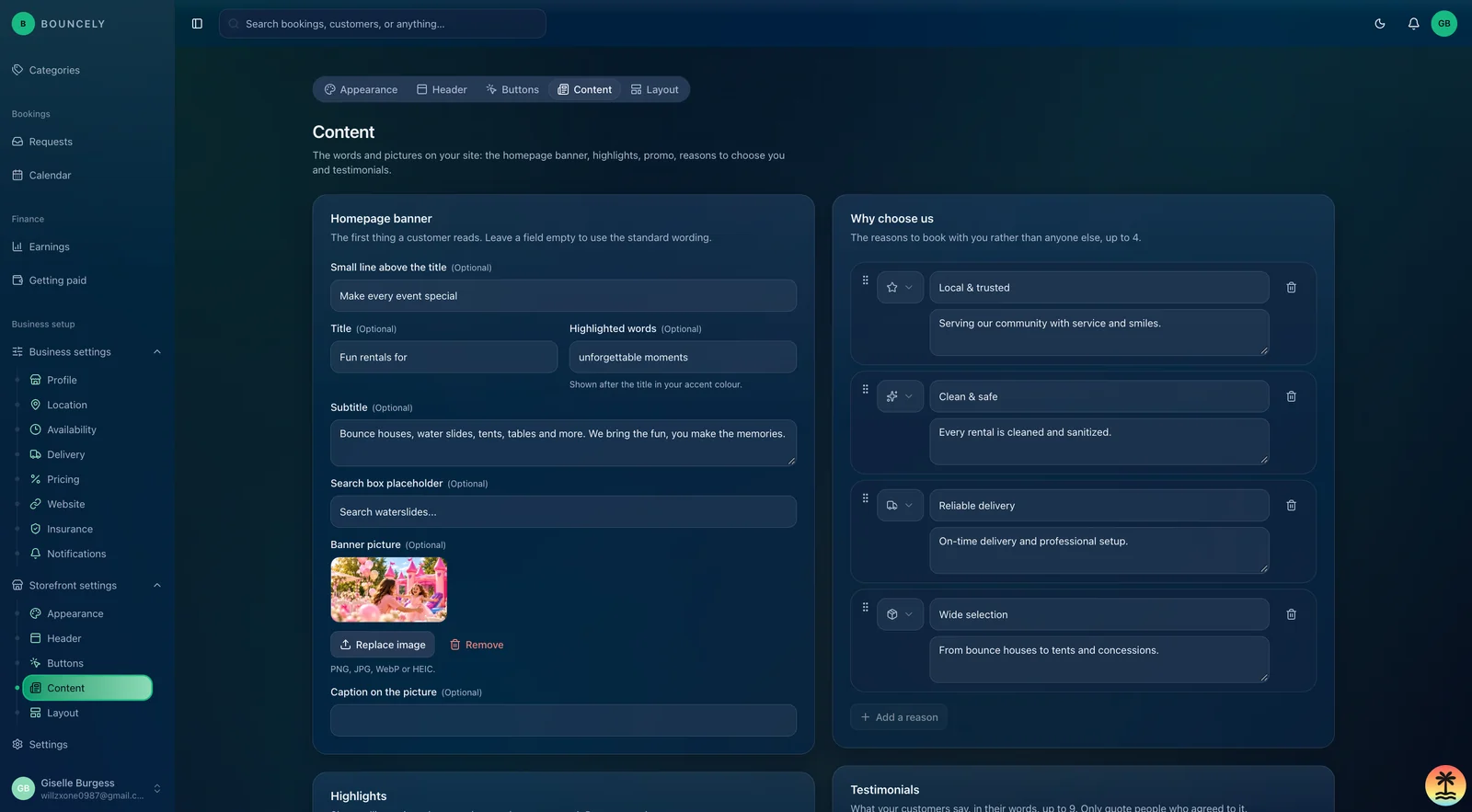The height and width of the screenshot is (812, 1472).
Task: Click the banner picture thumbnail
Action: tap(389, 589)
